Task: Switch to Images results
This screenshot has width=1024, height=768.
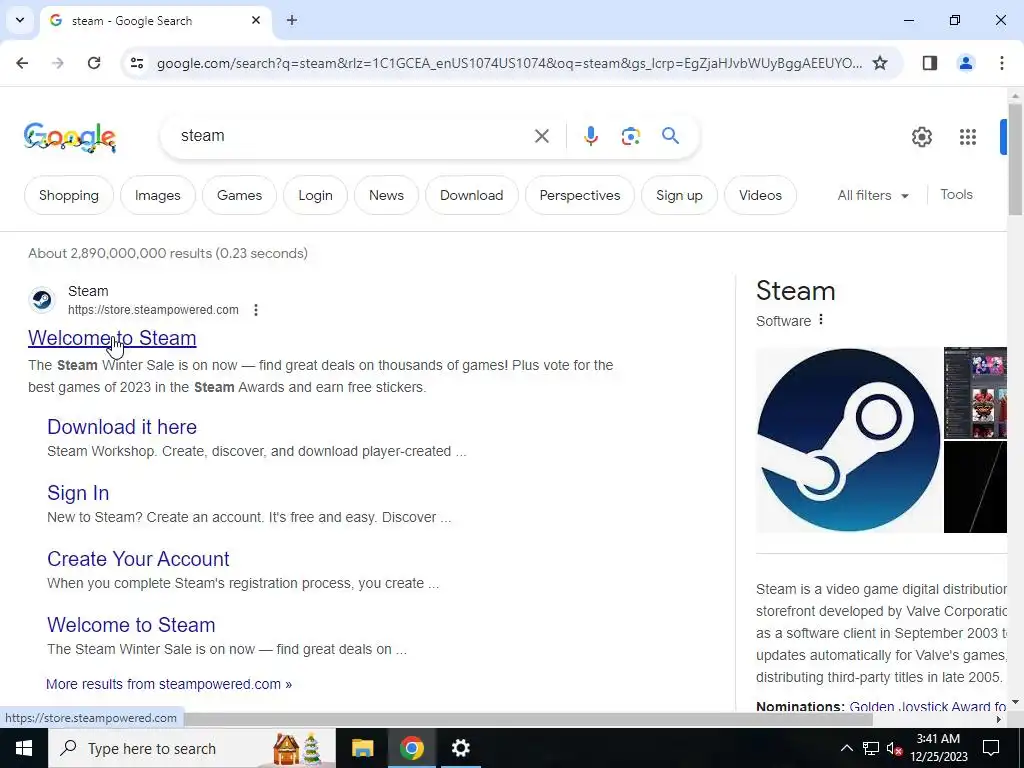Action: point(157,195)
